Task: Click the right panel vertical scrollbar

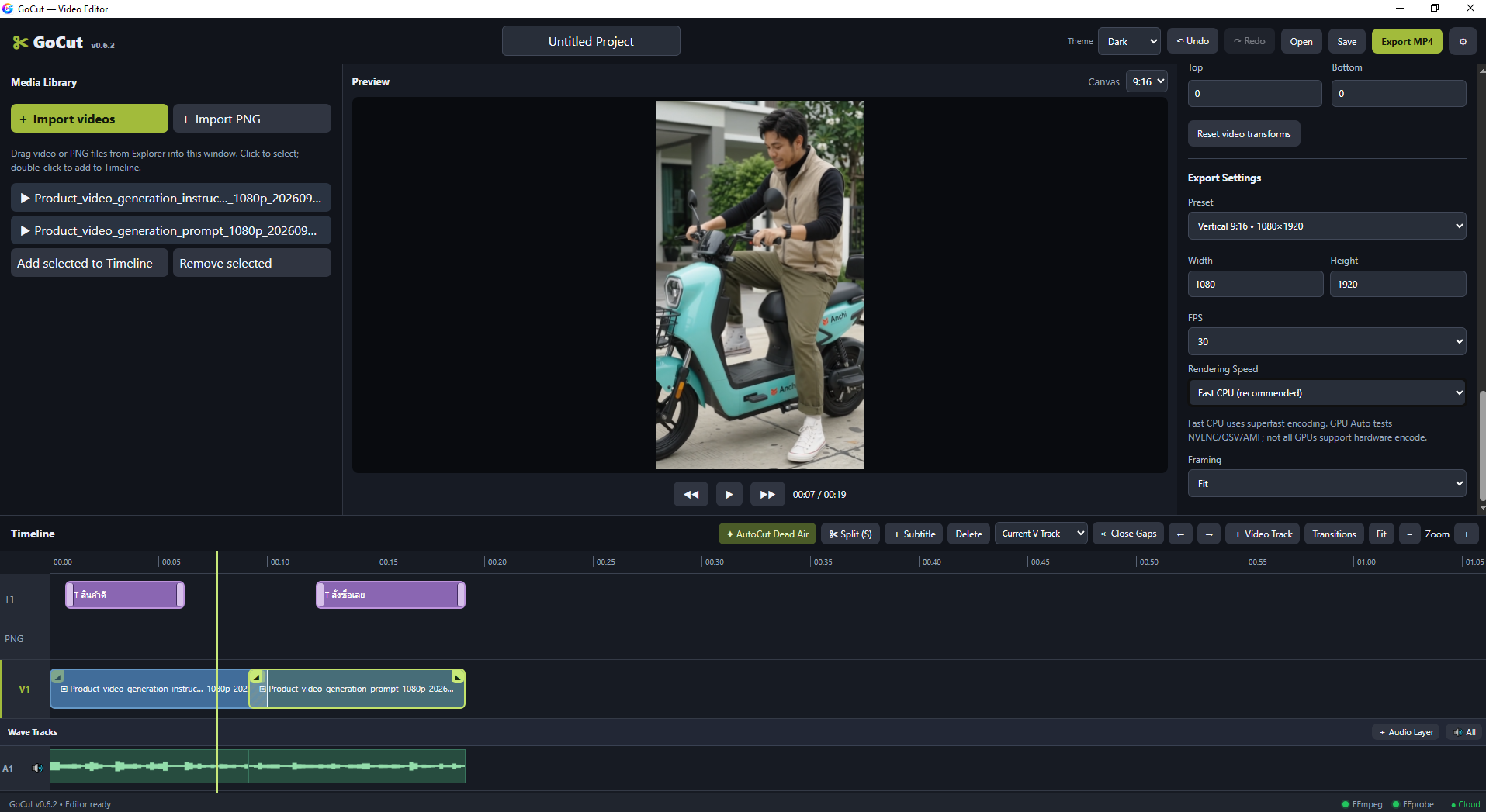Action: coord(1481,446)
